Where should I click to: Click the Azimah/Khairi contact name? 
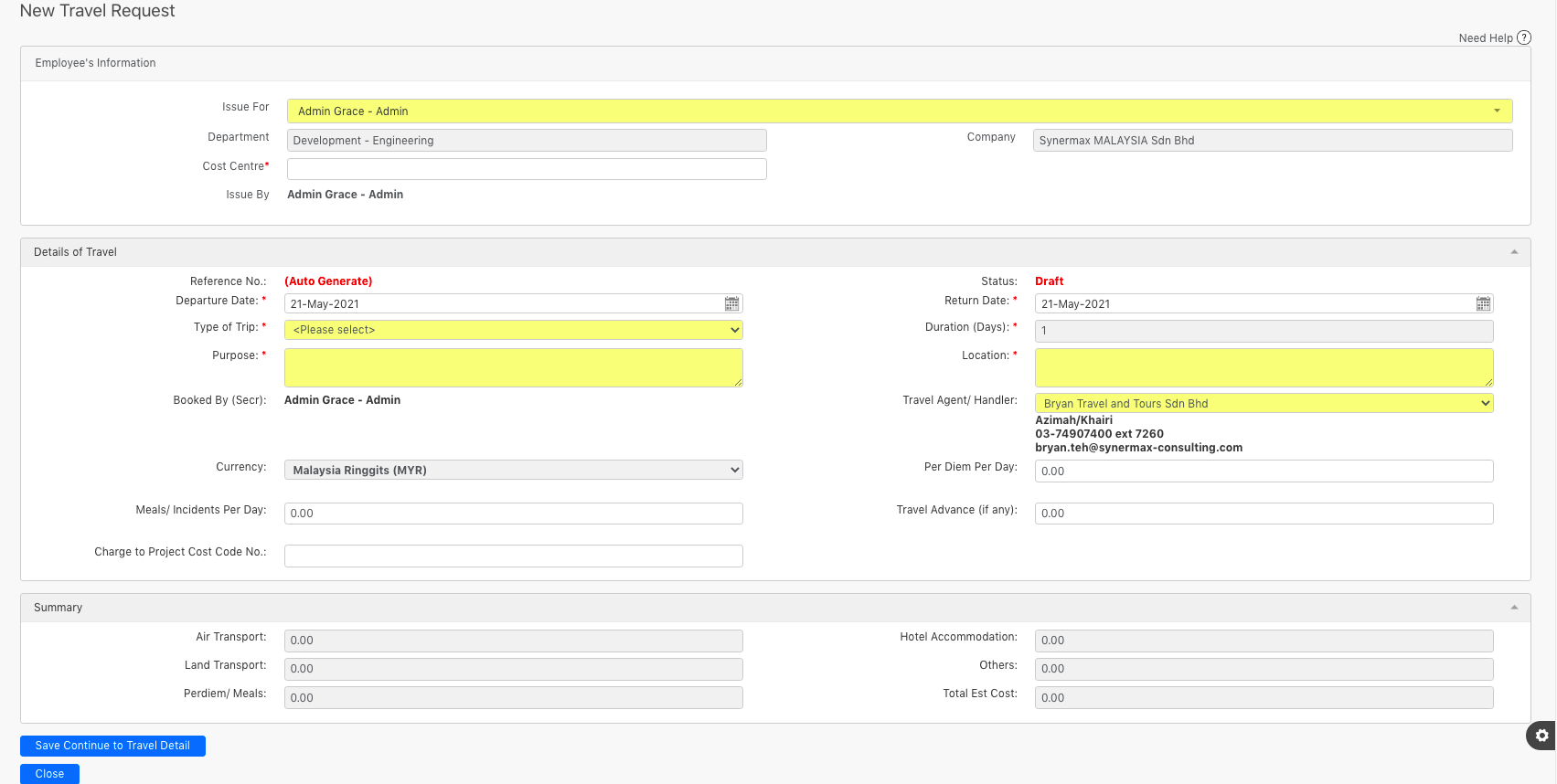tap(1073, 420)
